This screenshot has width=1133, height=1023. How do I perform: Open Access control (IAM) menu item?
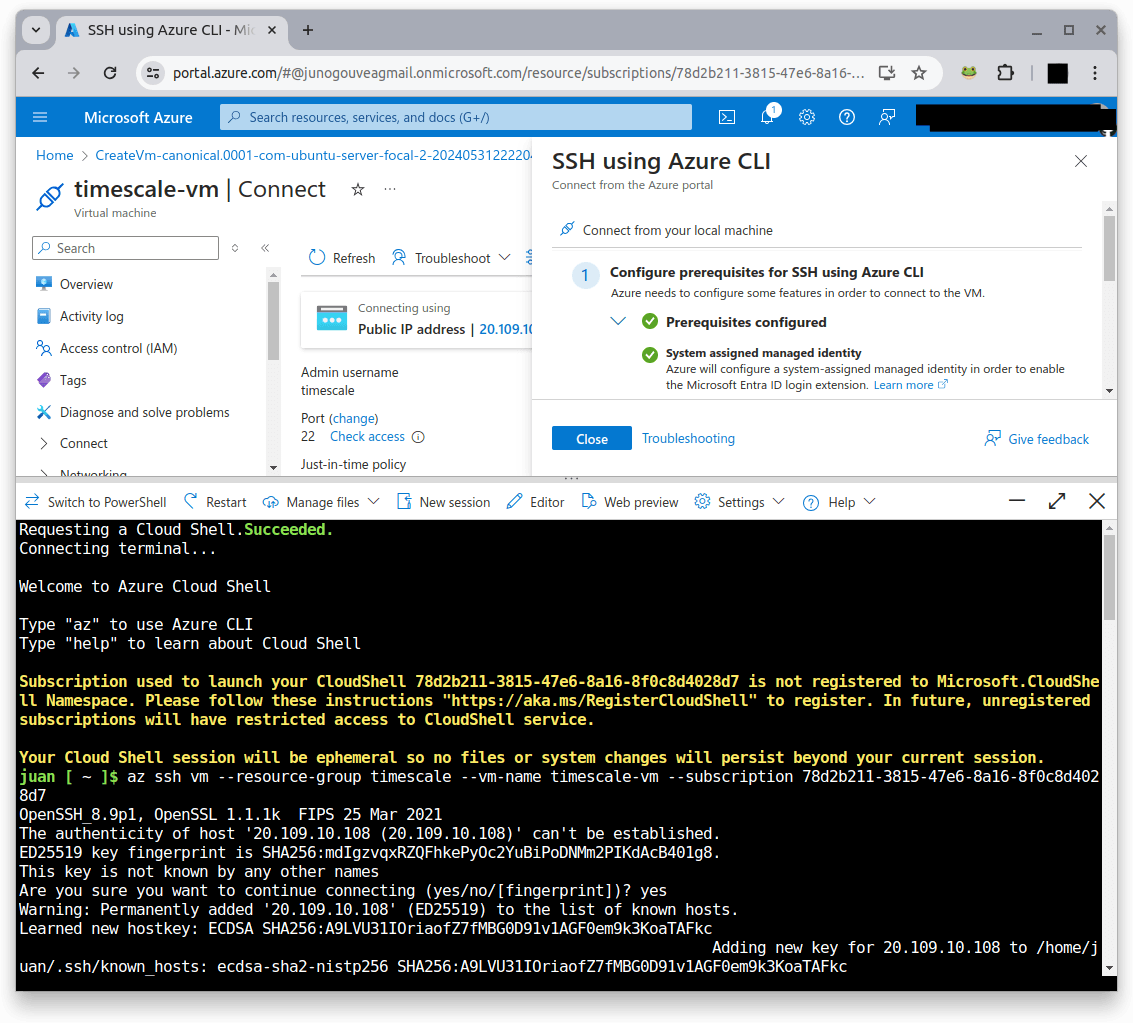[118, 348]
